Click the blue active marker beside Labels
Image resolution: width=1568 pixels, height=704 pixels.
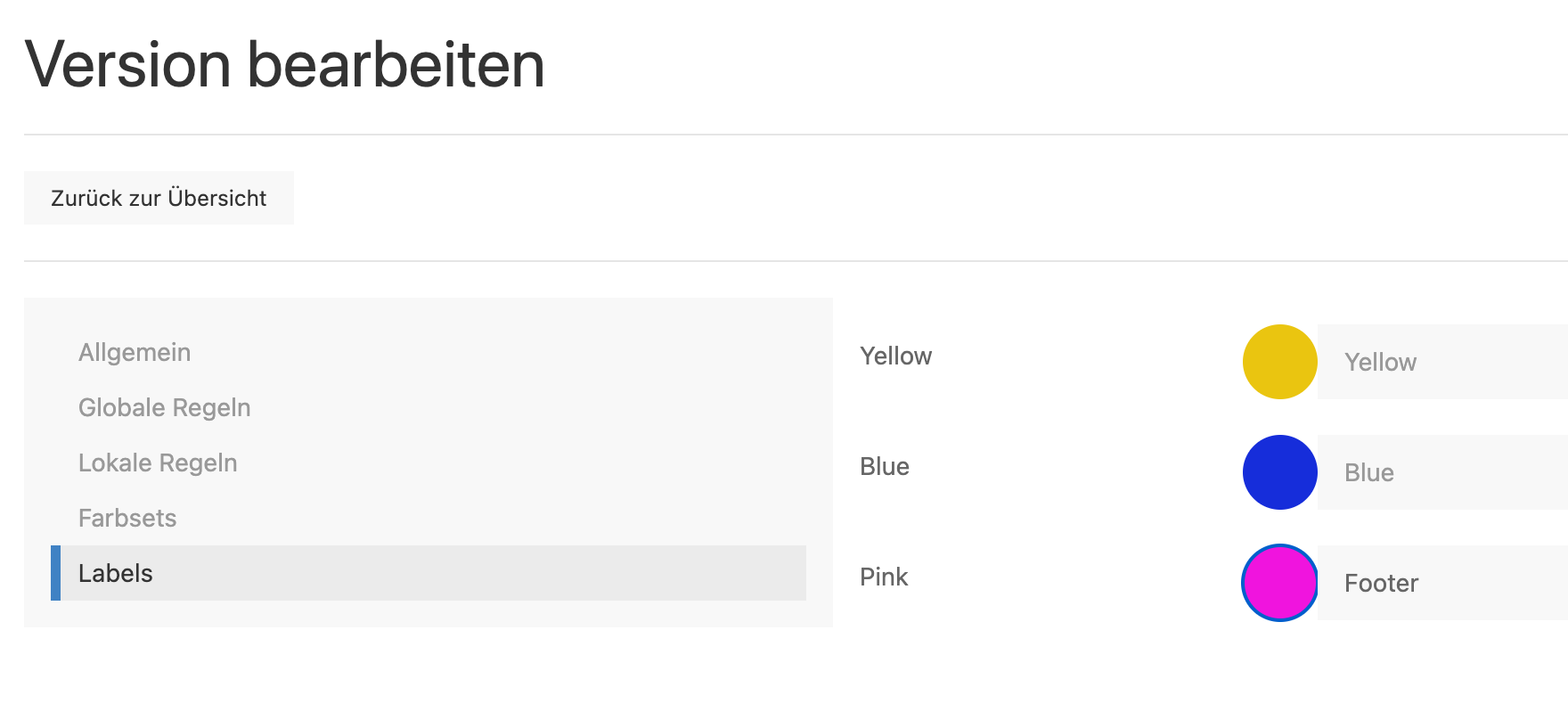(x=55, y=573)
